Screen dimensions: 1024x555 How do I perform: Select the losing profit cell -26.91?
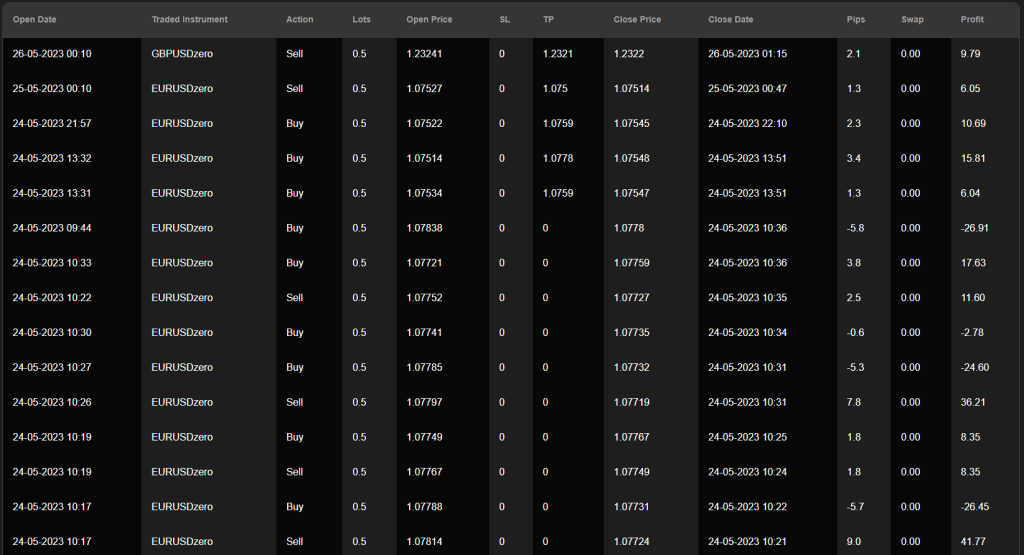point(973,228)
